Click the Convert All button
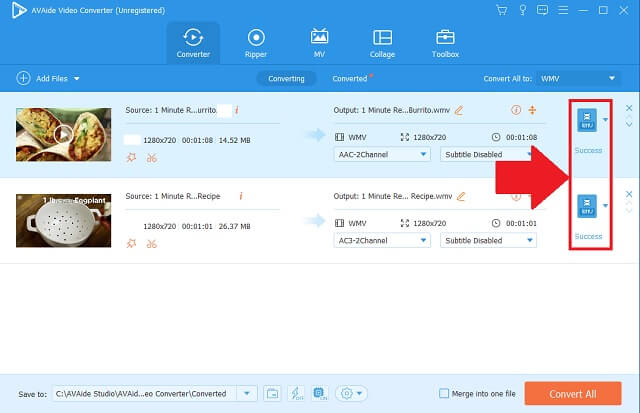 pos(573,394)
